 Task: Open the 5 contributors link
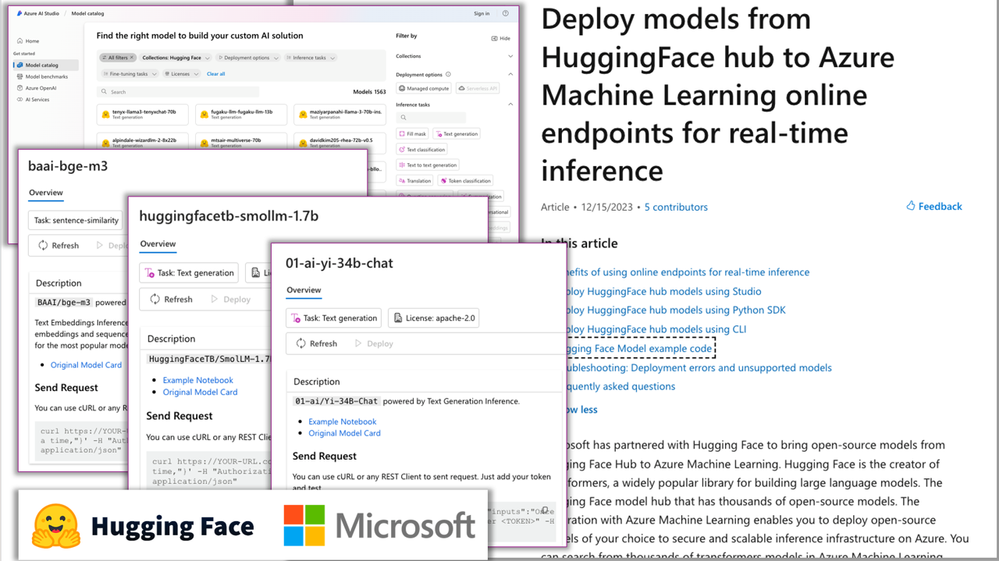[675, 207]
